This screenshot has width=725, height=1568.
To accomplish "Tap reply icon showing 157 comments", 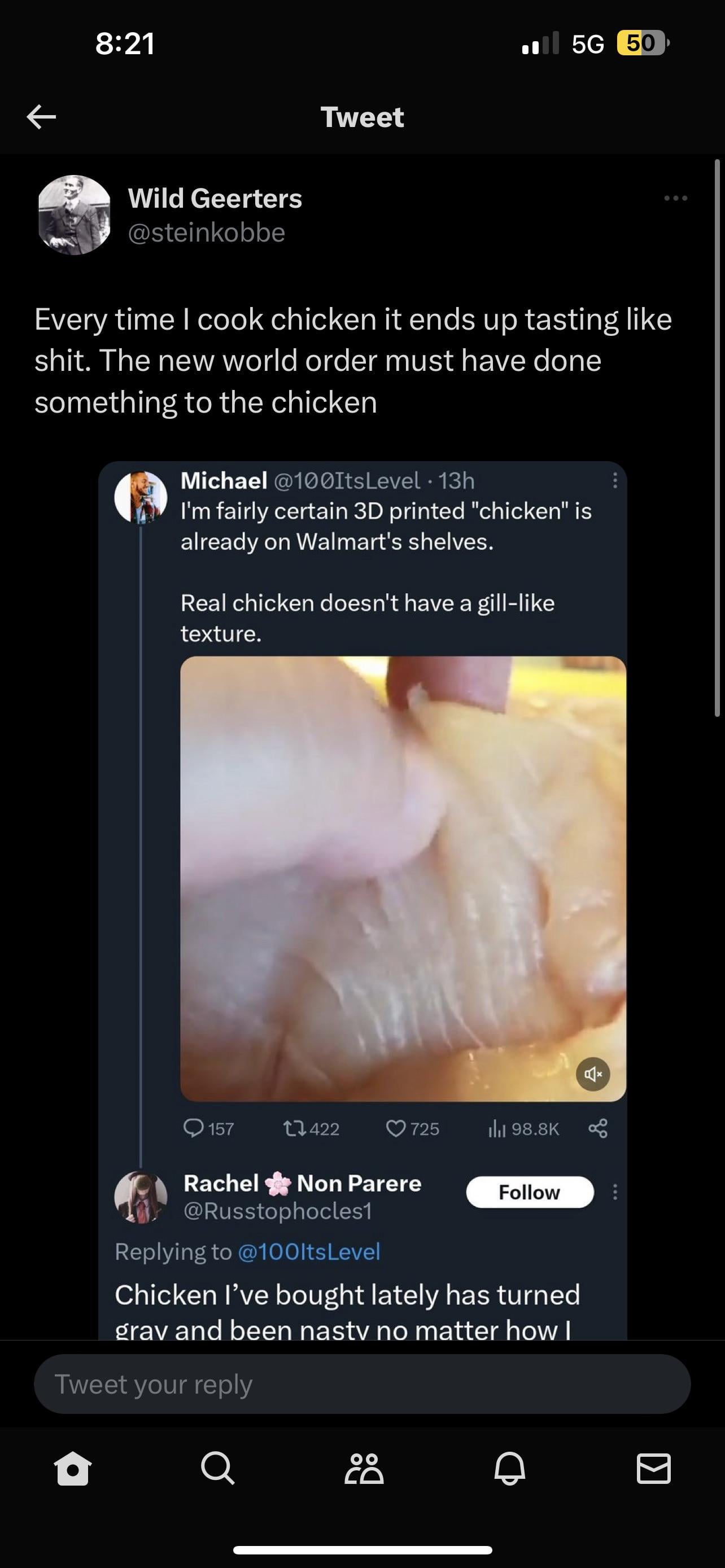I will (x=194, y=1128).
